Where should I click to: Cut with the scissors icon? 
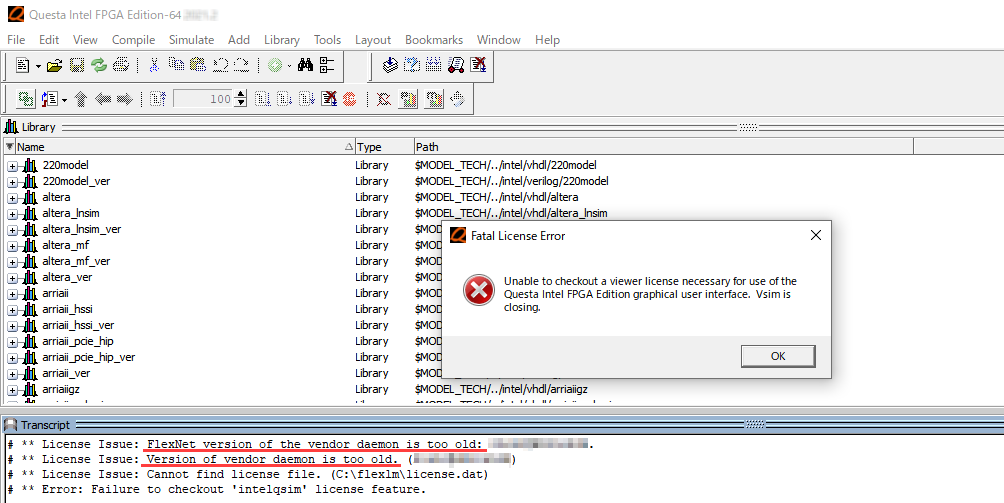pyautogui.click(x=154, y=65)
